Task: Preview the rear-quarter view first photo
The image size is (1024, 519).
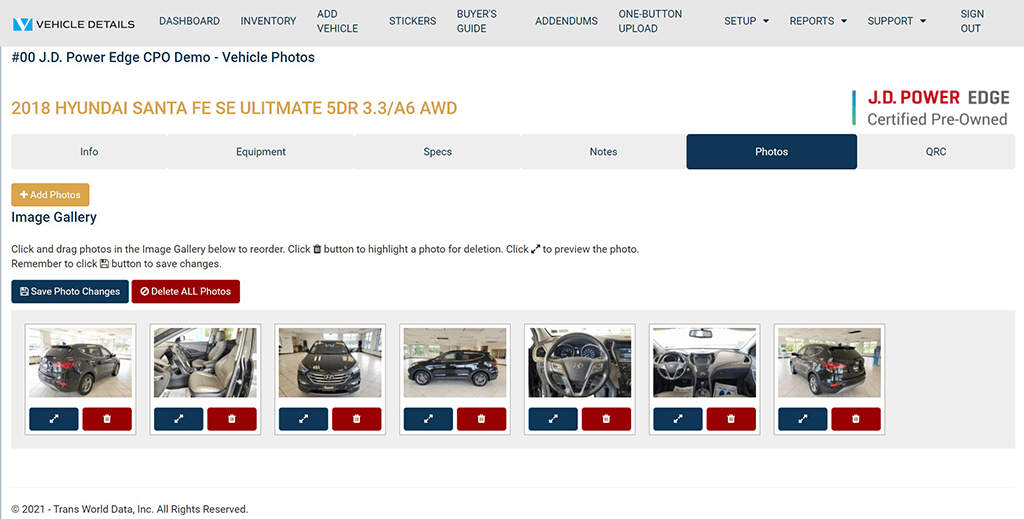Action: click(x=54, y=419)
